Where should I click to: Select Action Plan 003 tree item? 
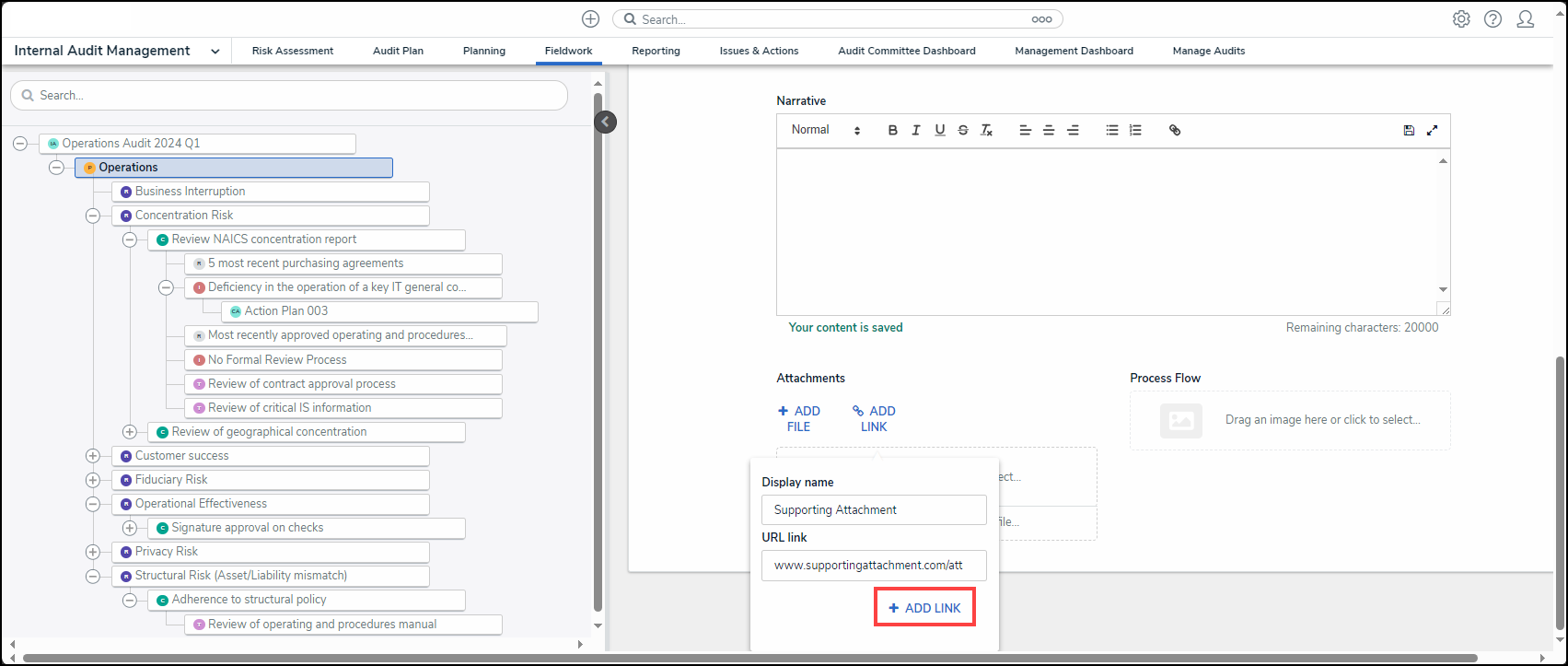[286, 311]
